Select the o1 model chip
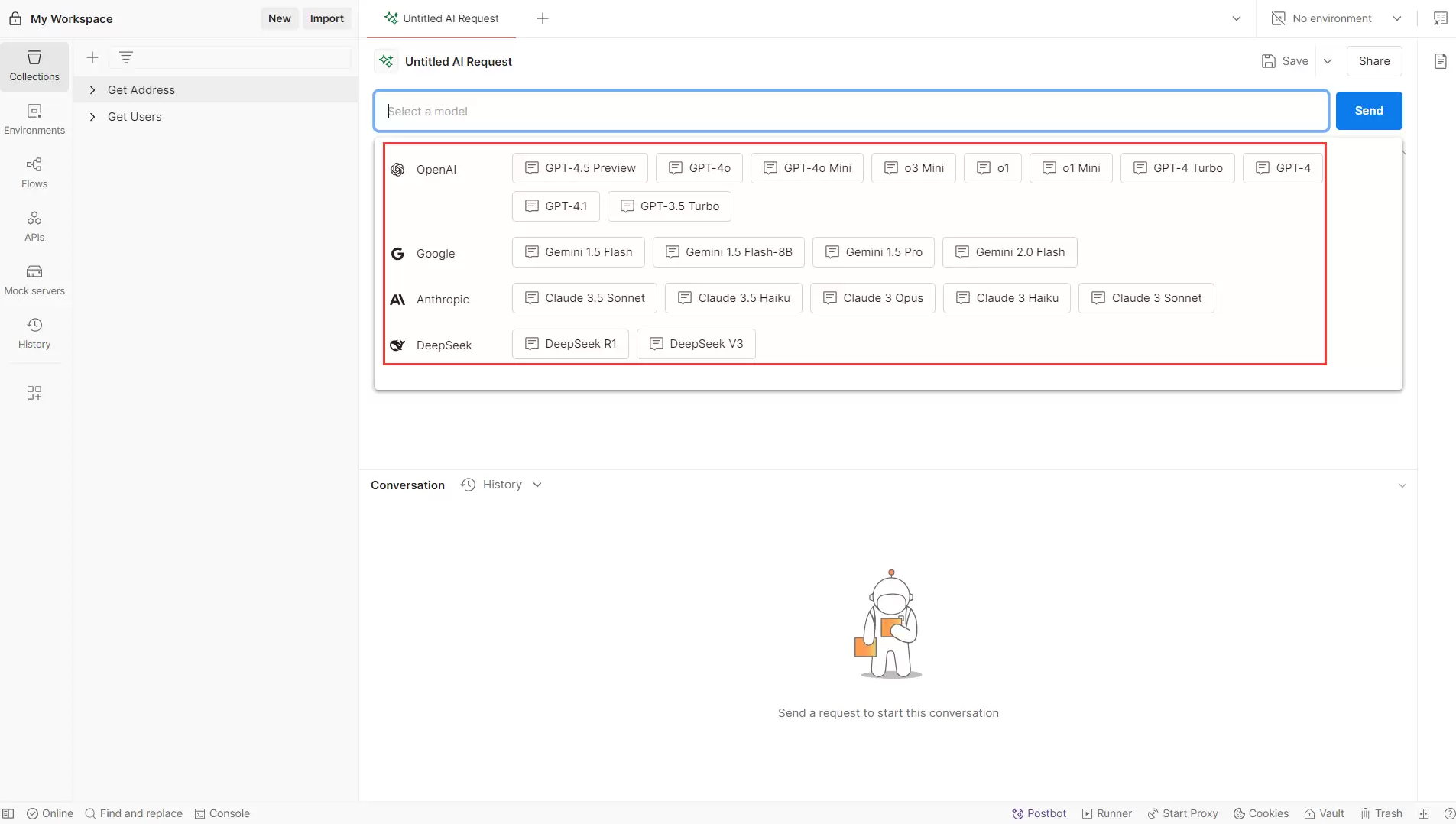The height and width of the screenshot is (824, 1456). (x=993, y=168)
